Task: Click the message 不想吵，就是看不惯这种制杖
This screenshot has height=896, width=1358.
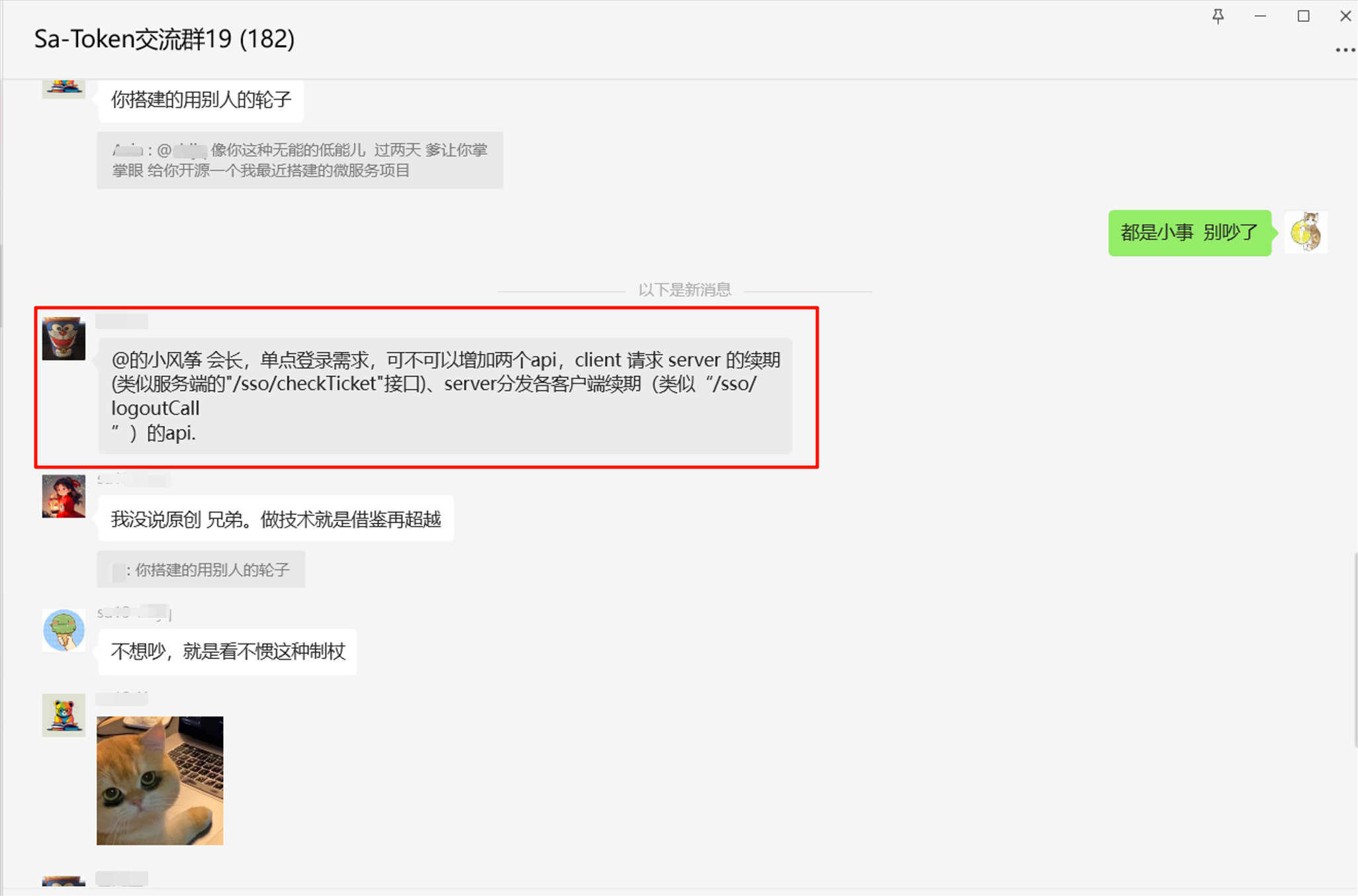Action: (227, 652)
